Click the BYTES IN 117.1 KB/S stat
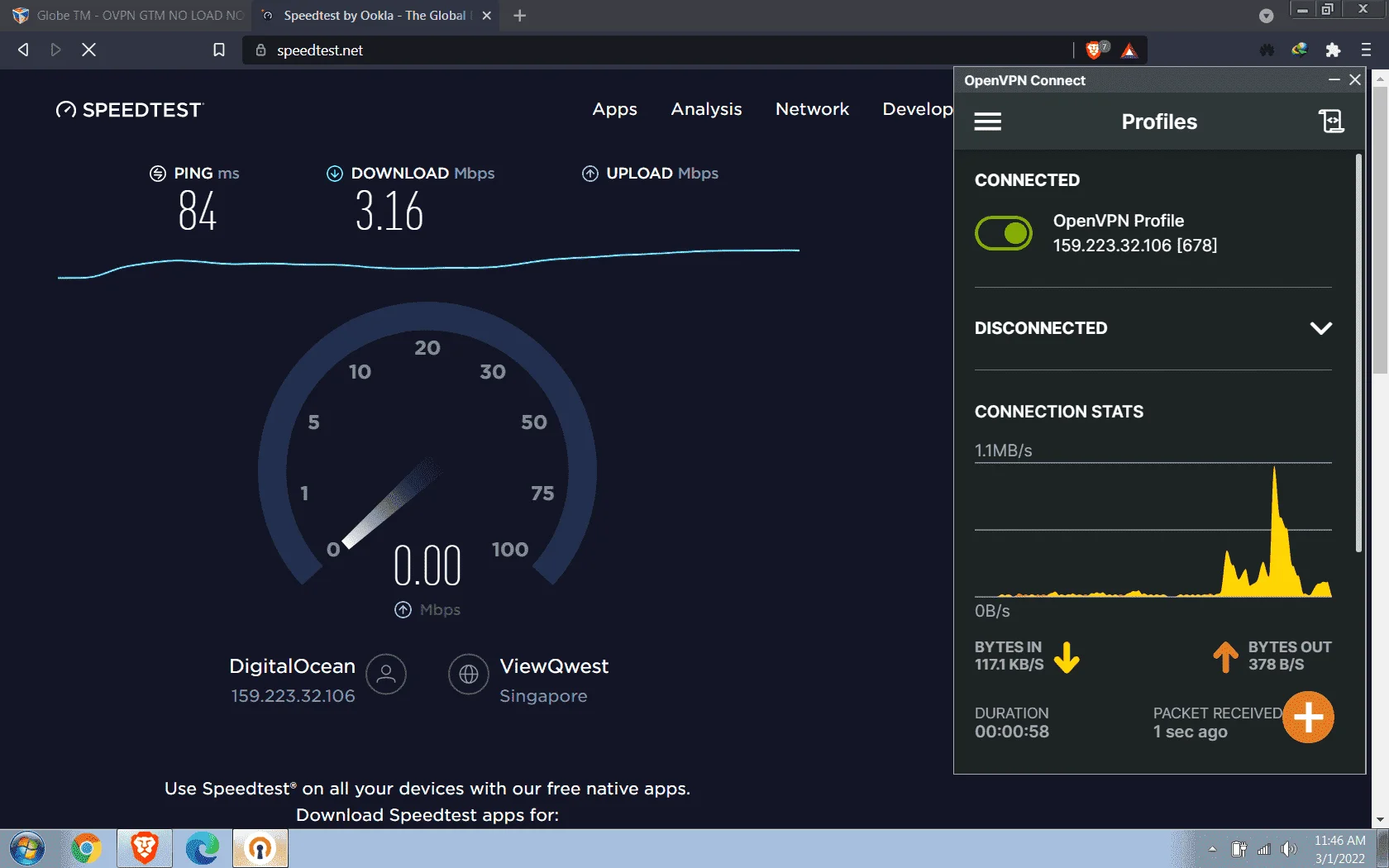This screenshot has width=1389, height=868. 1027,656
